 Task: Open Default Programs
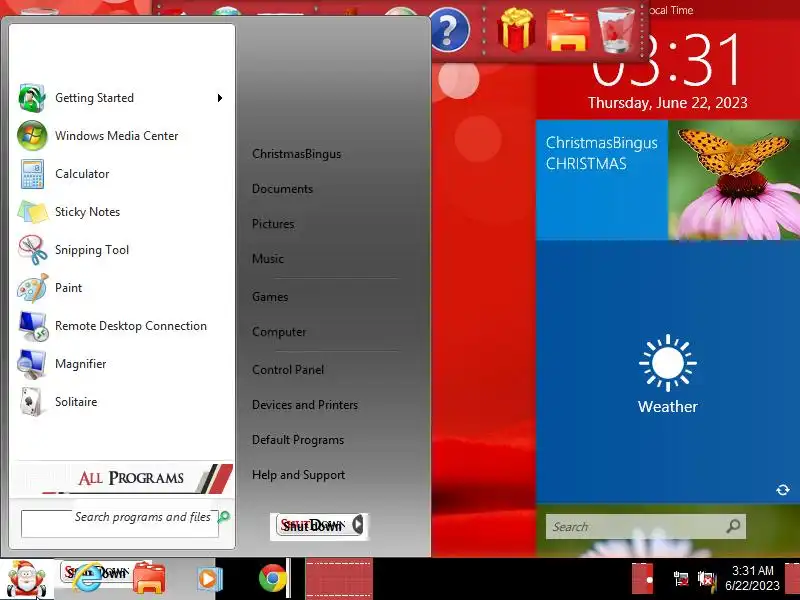298,440
